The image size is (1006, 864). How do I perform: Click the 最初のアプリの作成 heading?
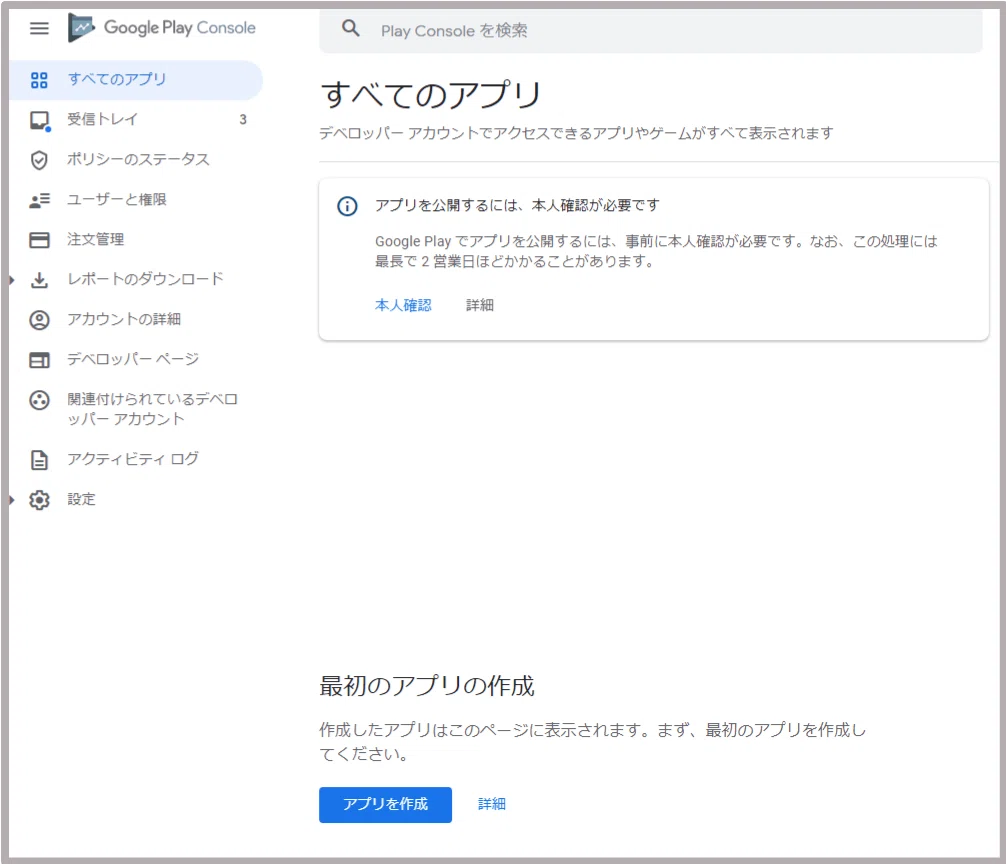pos(427,686)
